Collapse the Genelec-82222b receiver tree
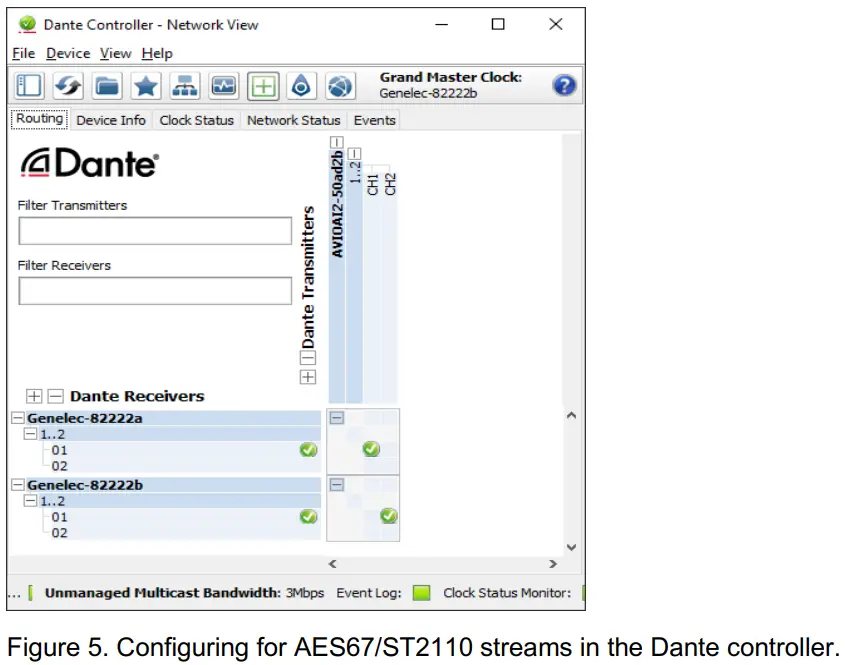The width and height of the screenshot is (845, 665). (18, 484)
